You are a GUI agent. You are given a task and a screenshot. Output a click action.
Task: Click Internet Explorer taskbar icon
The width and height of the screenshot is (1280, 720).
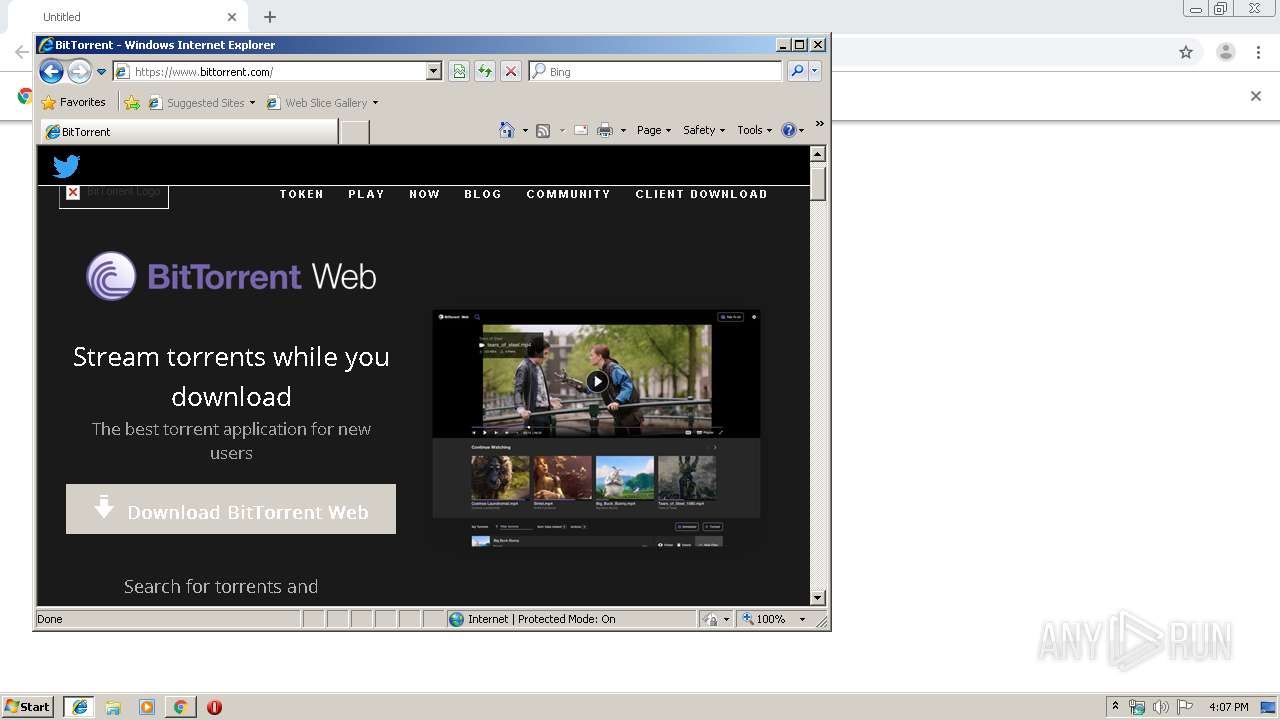coord(79,707)
